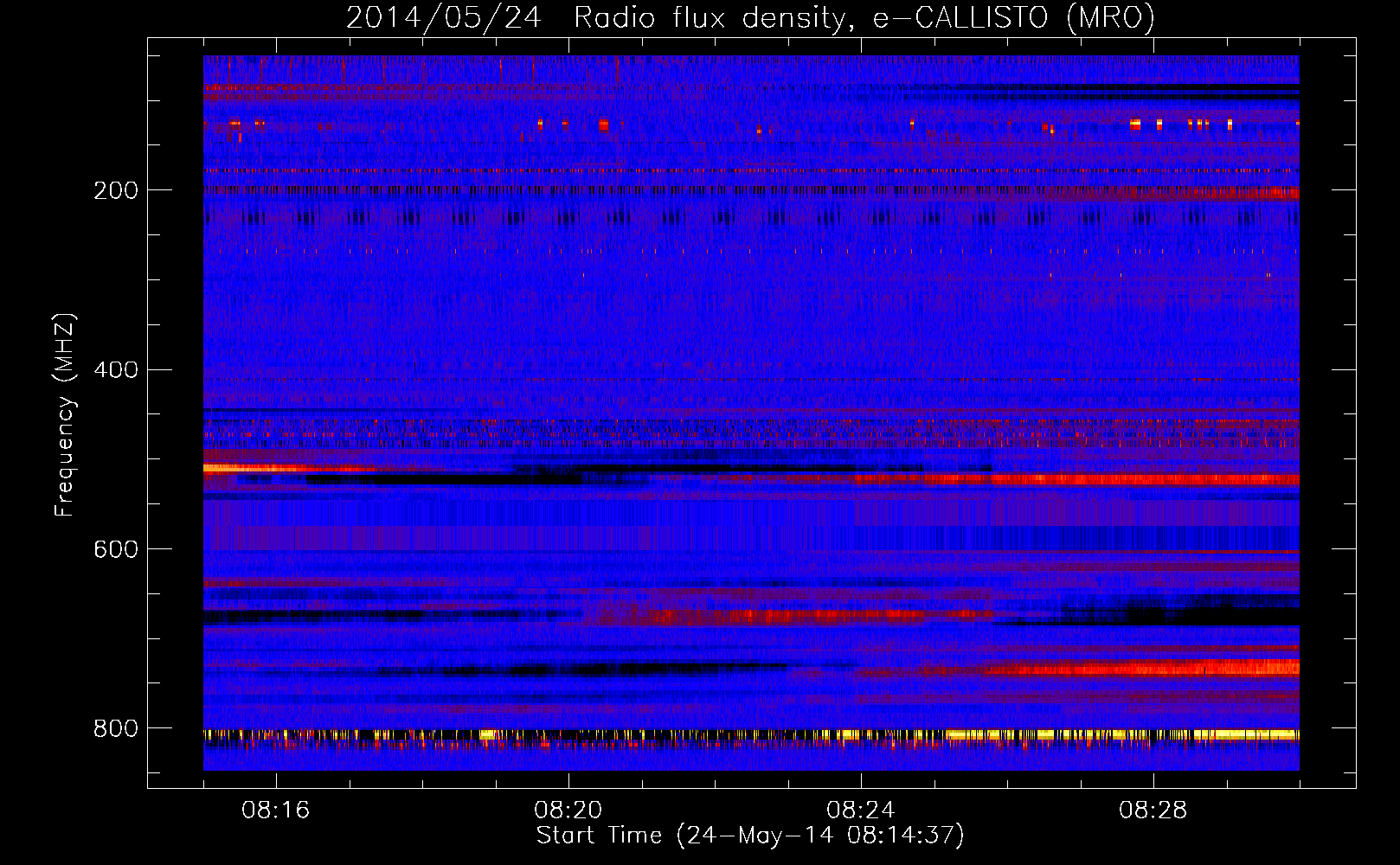Viewport: 1400px width, 865px height.
Task: Click the '08:28' time tick label
Action: tap(1153, 811)
